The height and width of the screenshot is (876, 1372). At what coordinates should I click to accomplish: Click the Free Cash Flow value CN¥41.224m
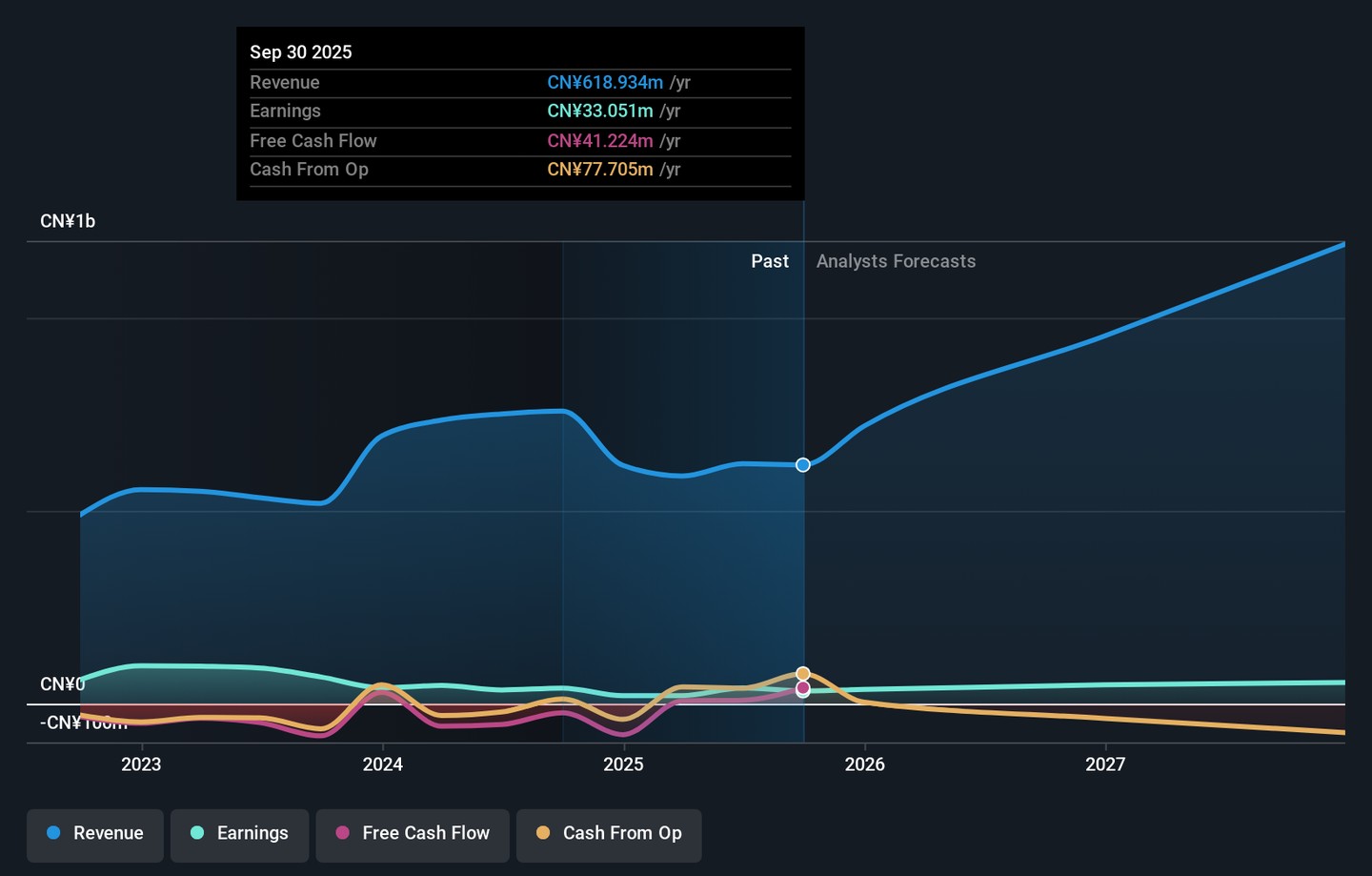600,141
